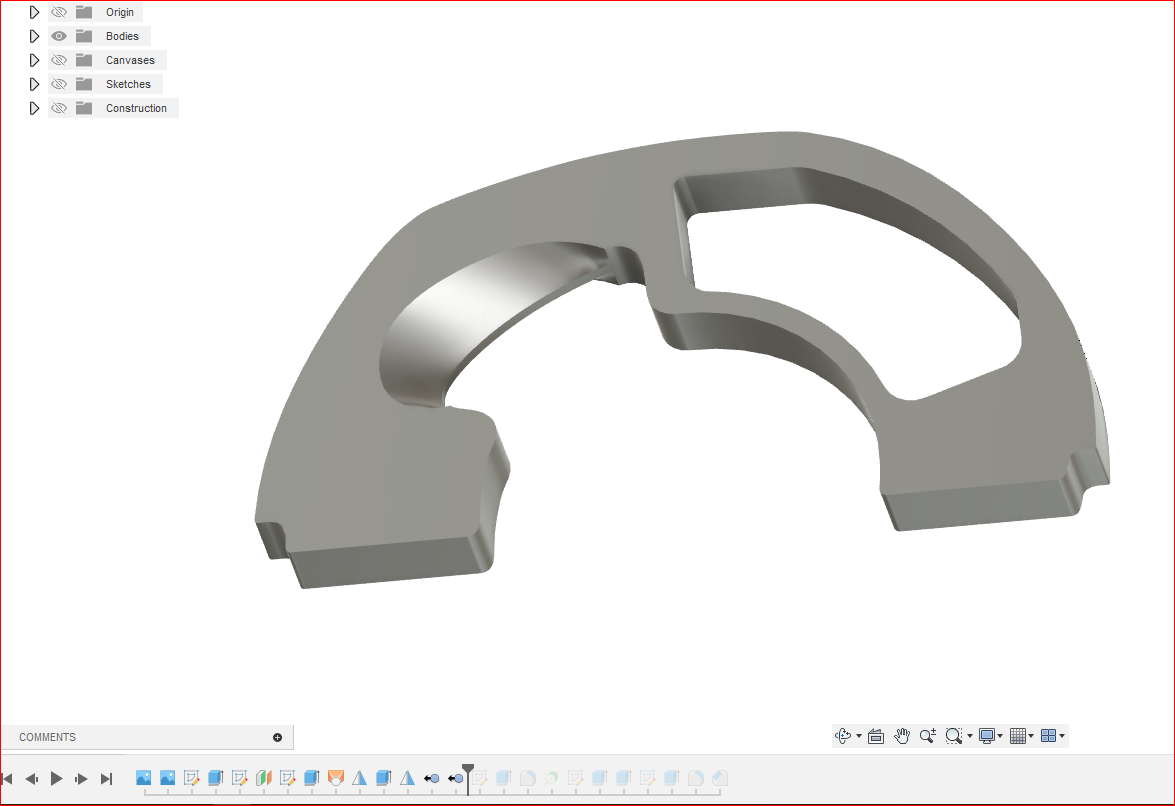Click the Grid and Snaps icon
Screen dimensions: 1175x806
[x=1019, y=735]
